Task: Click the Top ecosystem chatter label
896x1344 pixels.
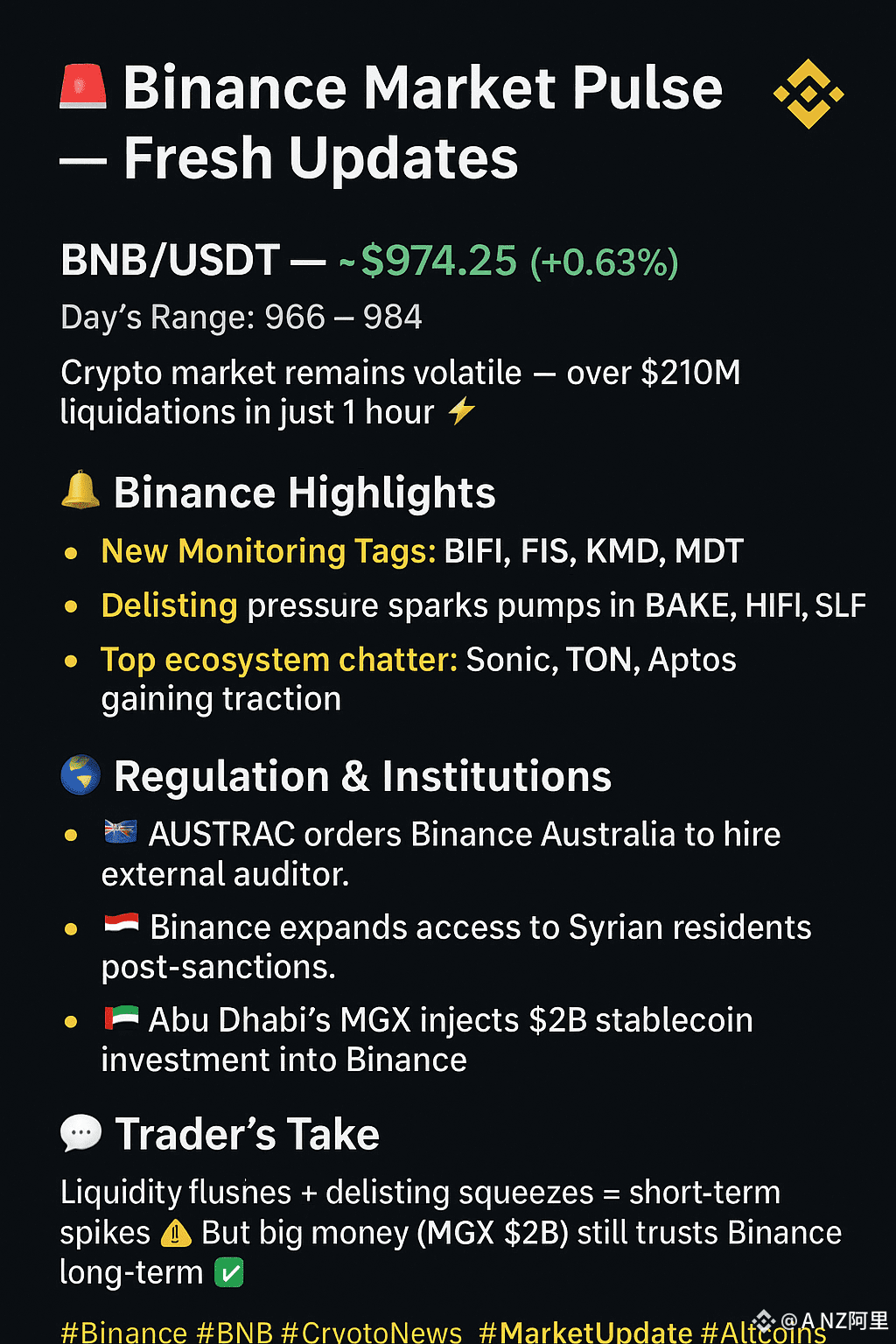Action: (x=279, y=660)
